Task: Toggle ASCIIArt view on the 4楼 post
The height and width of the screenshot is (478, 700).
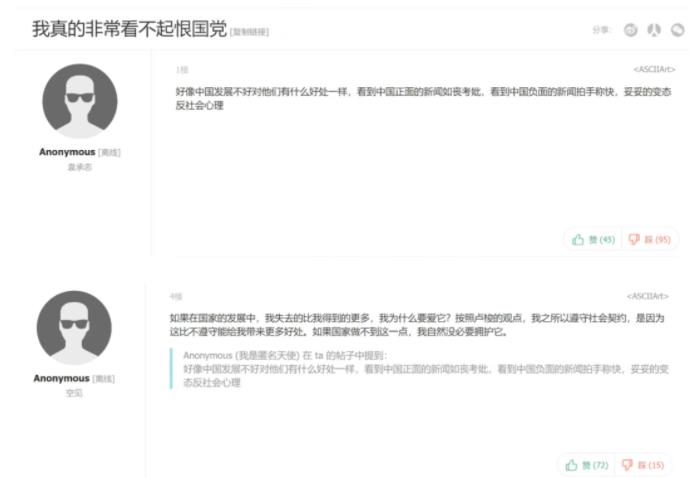Action: coord(650,295)
